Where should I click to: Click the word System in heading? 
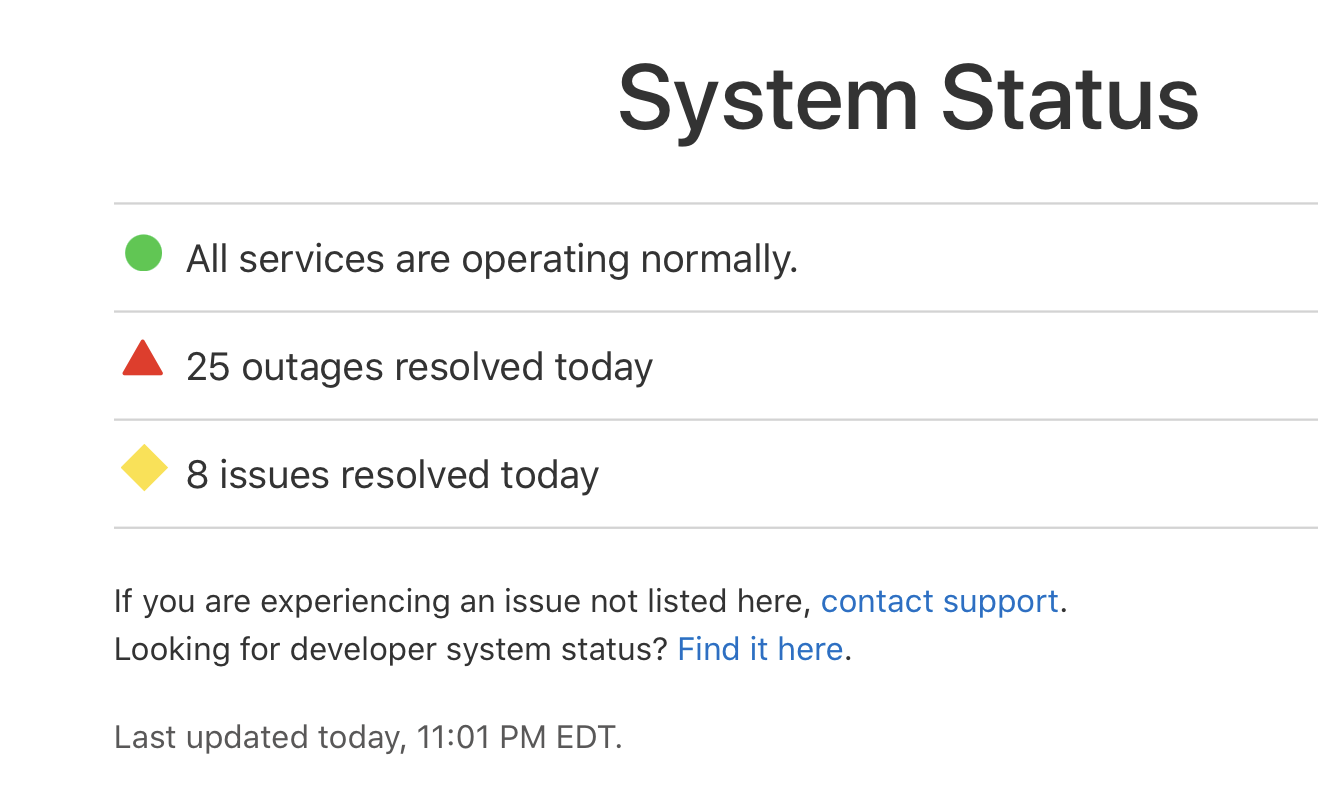tap(768, 100)
